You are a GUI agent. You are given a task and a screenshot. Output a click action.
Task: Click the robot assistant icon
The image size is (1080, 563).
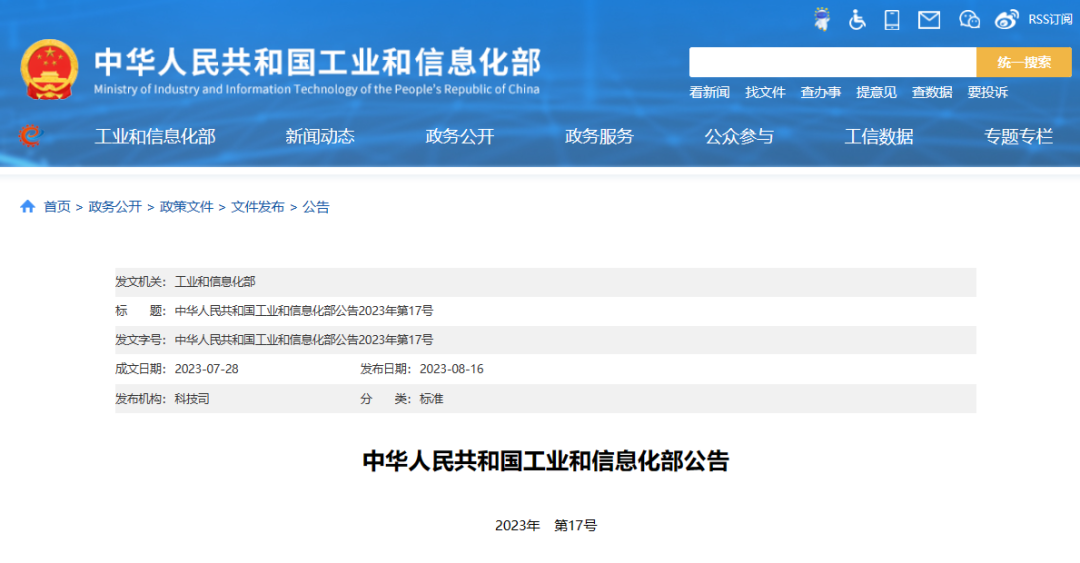click(822, 19)
